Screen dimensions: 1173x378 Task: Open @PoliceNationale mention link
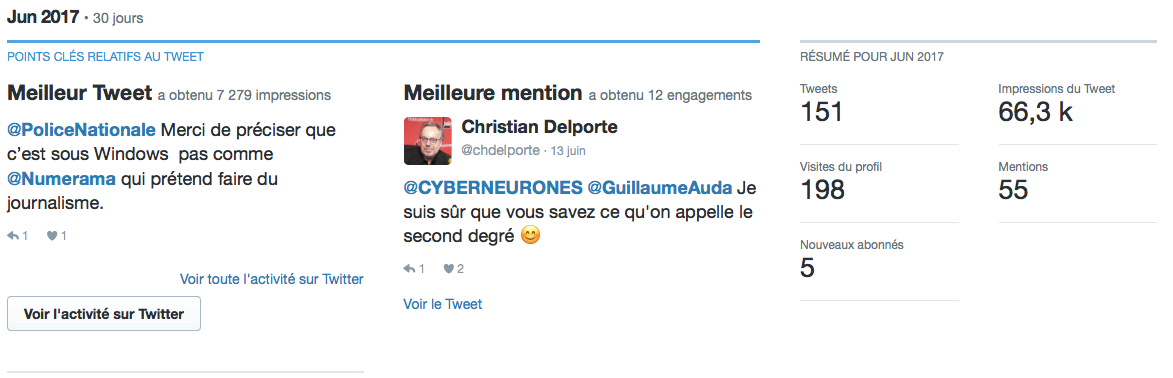click(x=82, y=130)
